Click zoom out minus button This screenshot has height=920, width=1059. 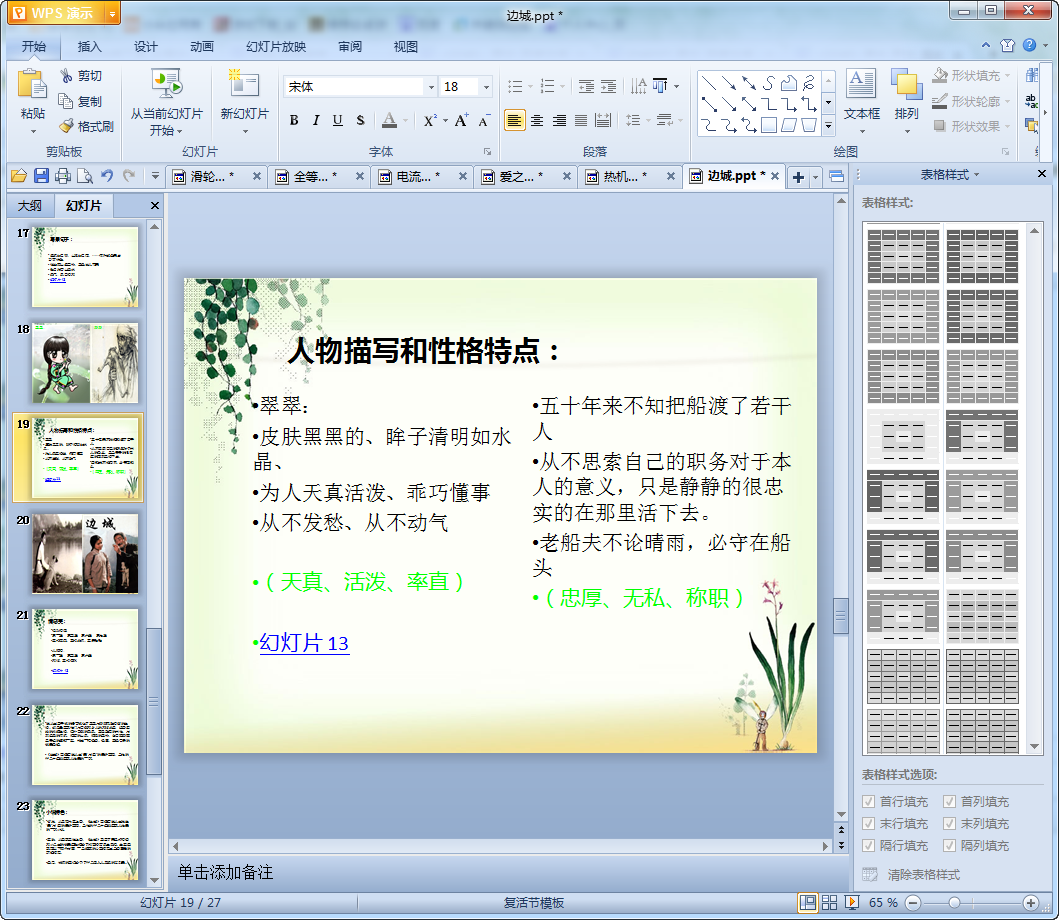(x=912, y=902)
